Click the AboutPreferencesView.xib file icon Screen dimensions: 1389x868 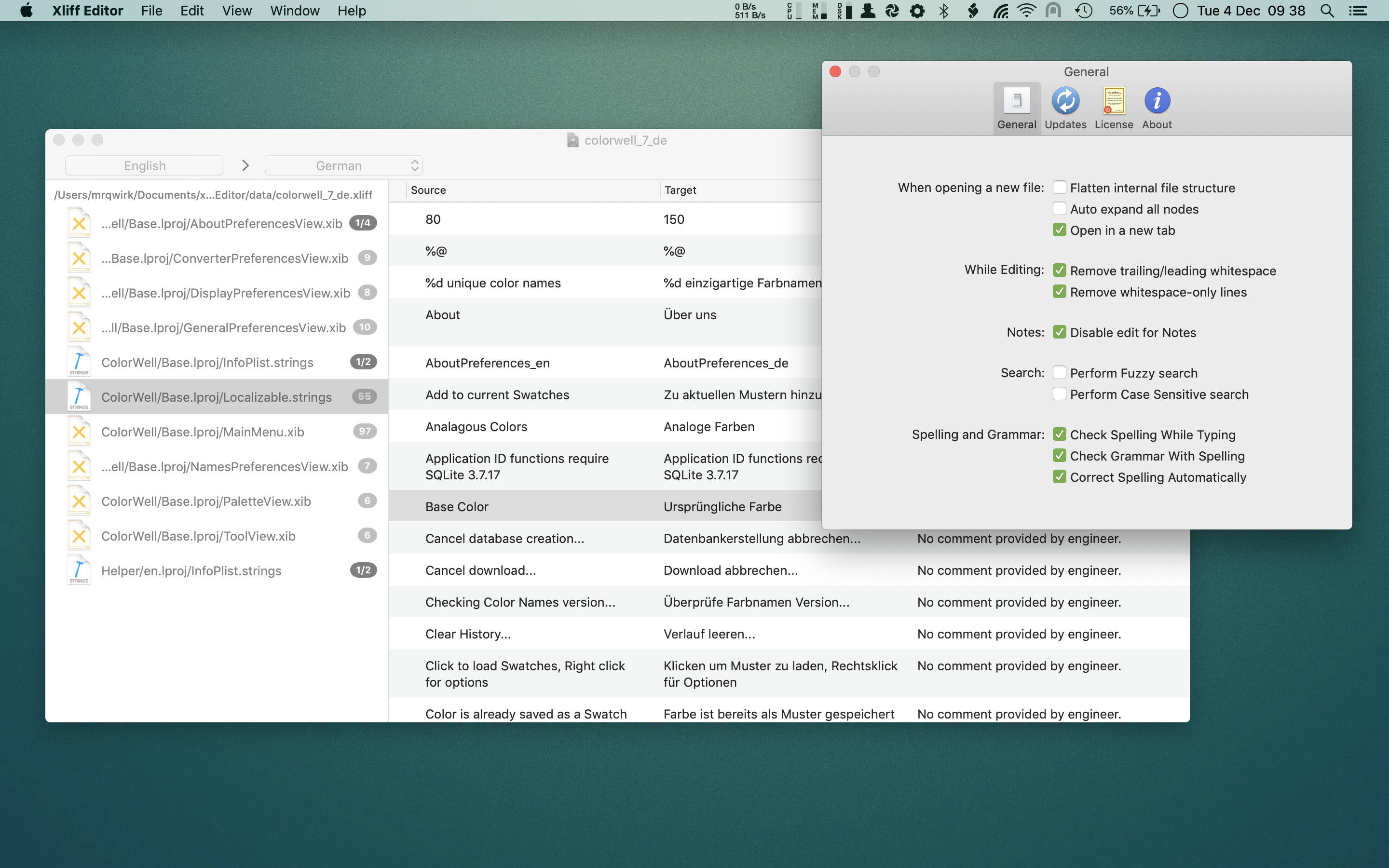coord(79,223)
